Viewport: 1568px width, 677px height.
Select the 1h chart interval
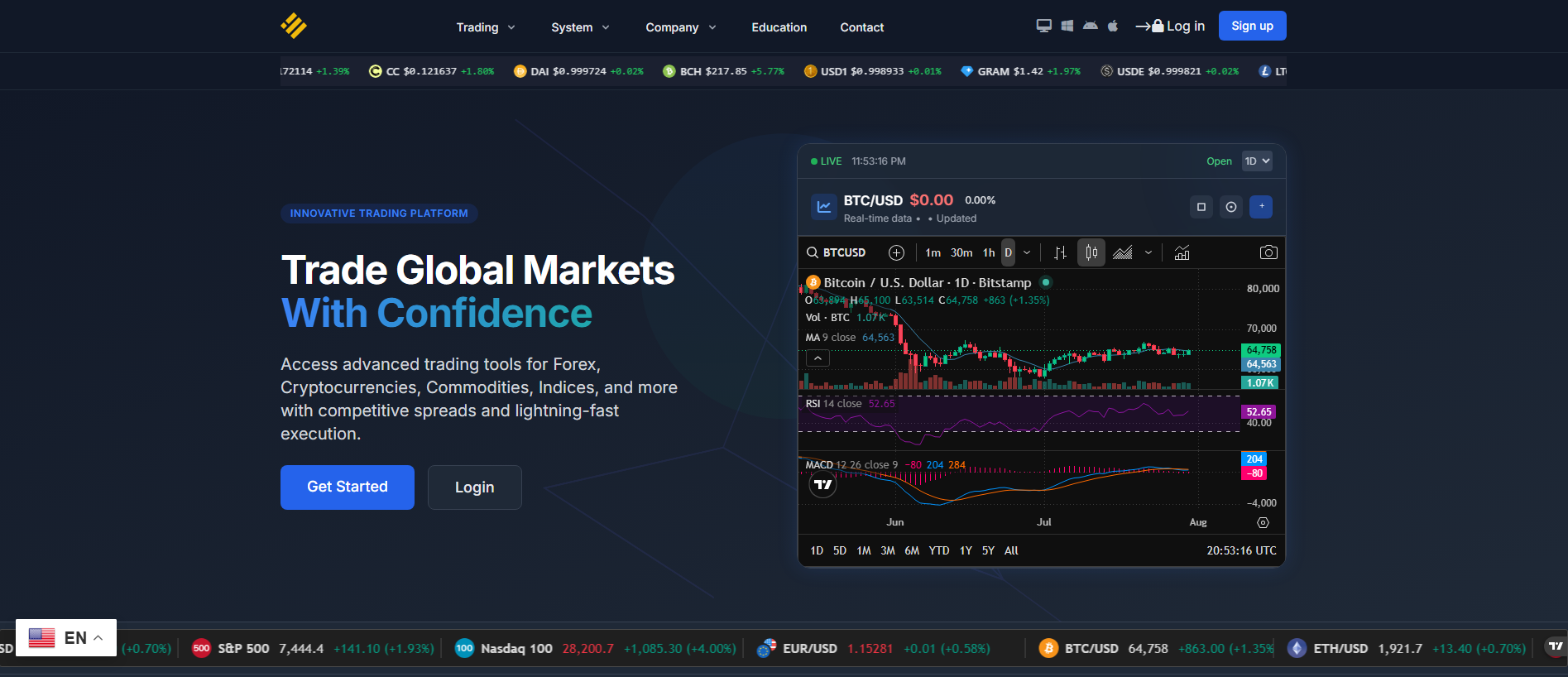point(989,252)
